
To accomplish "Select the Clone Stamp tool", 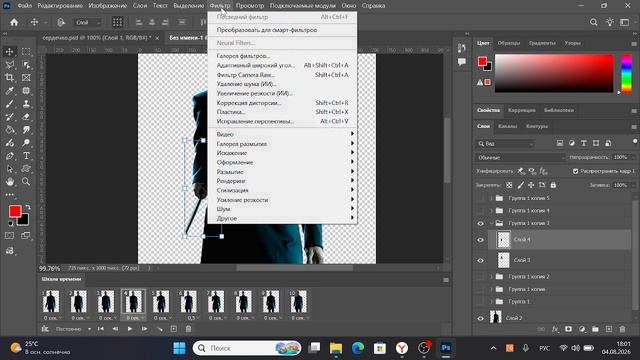I will pyautogui.click(x=26, y=104).
